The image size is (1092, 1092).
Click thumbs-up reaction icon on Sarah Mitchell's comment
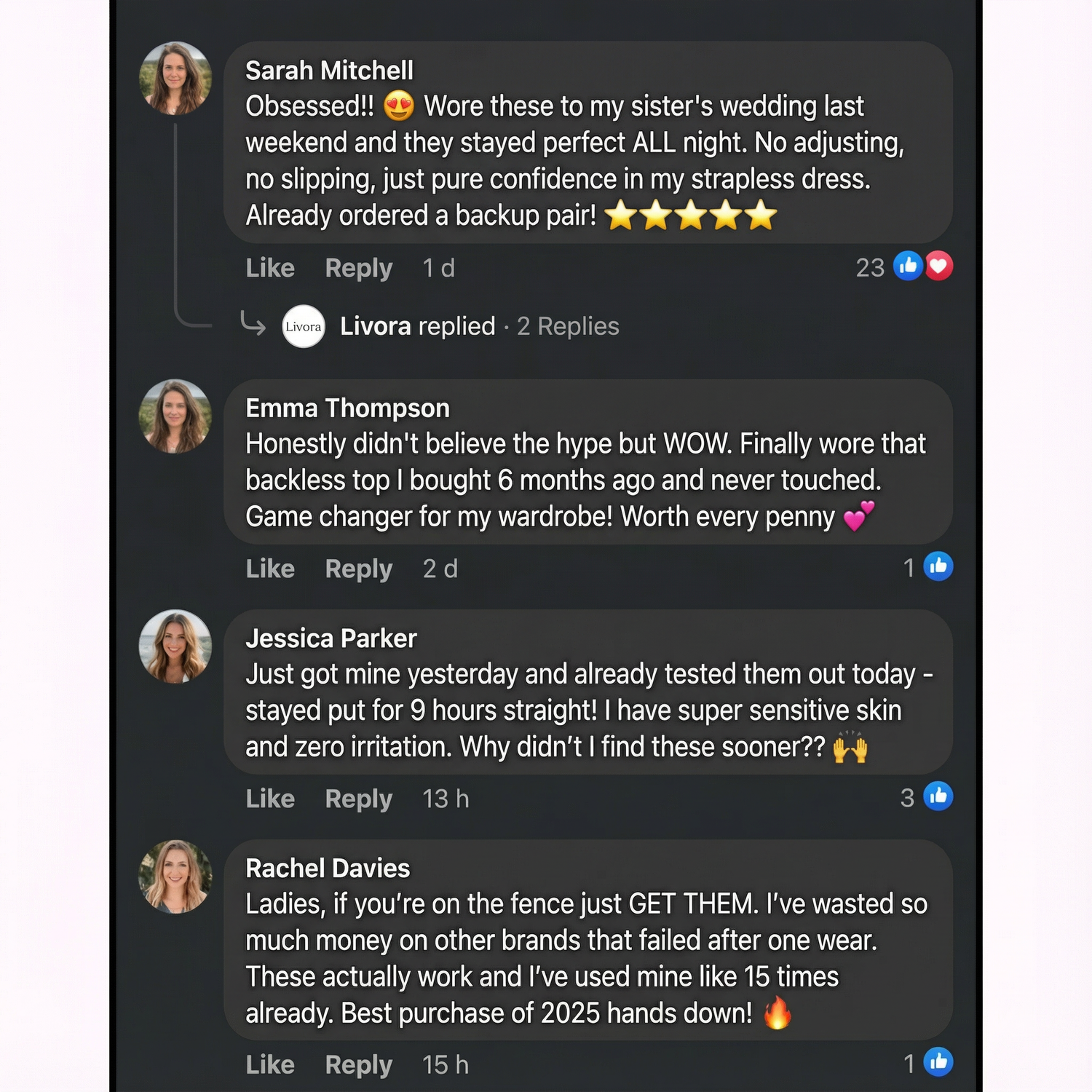[x=908, y=266]
